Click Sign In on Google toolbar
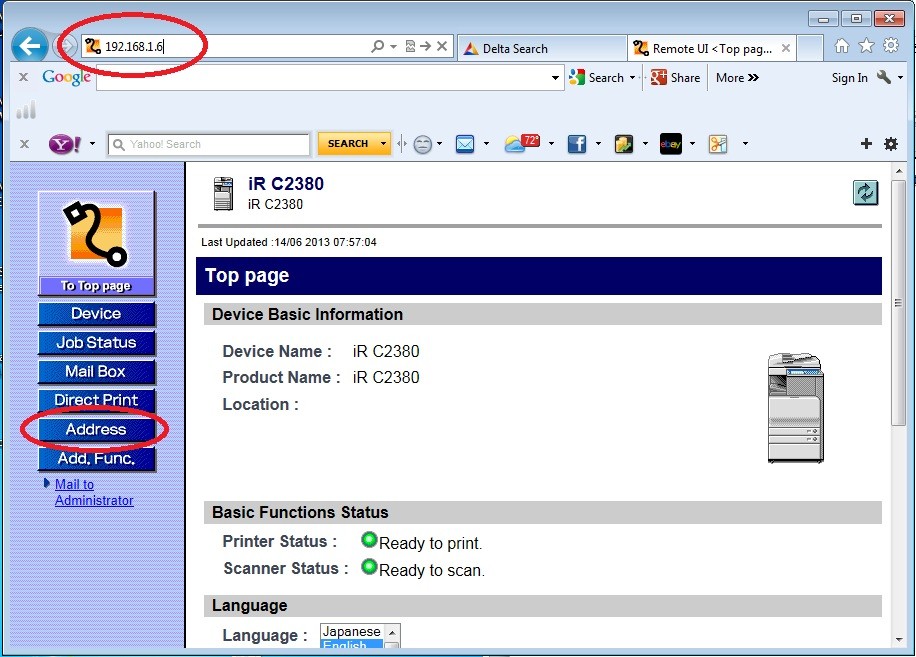 click(x=849, y=78)
